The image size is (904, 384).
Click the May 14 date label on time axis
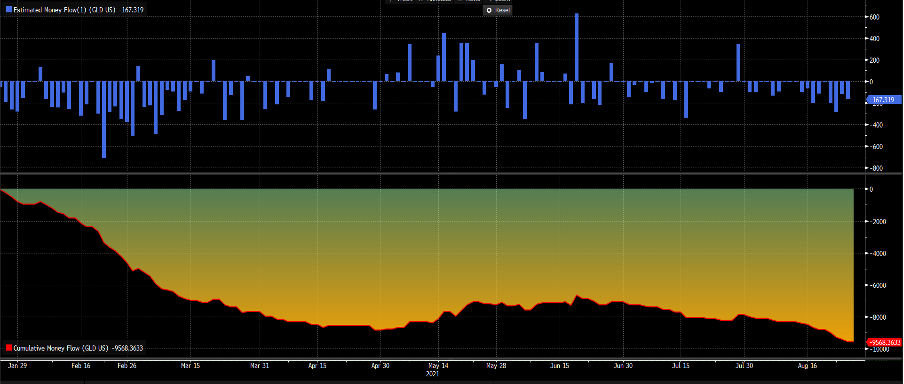[438, 366]
